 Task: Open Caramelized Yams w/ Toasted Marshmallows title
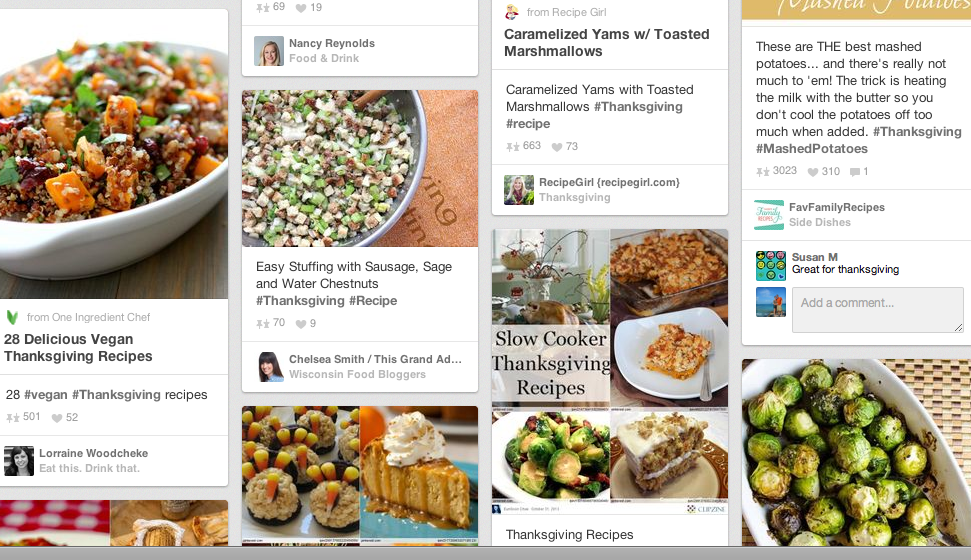607,43
